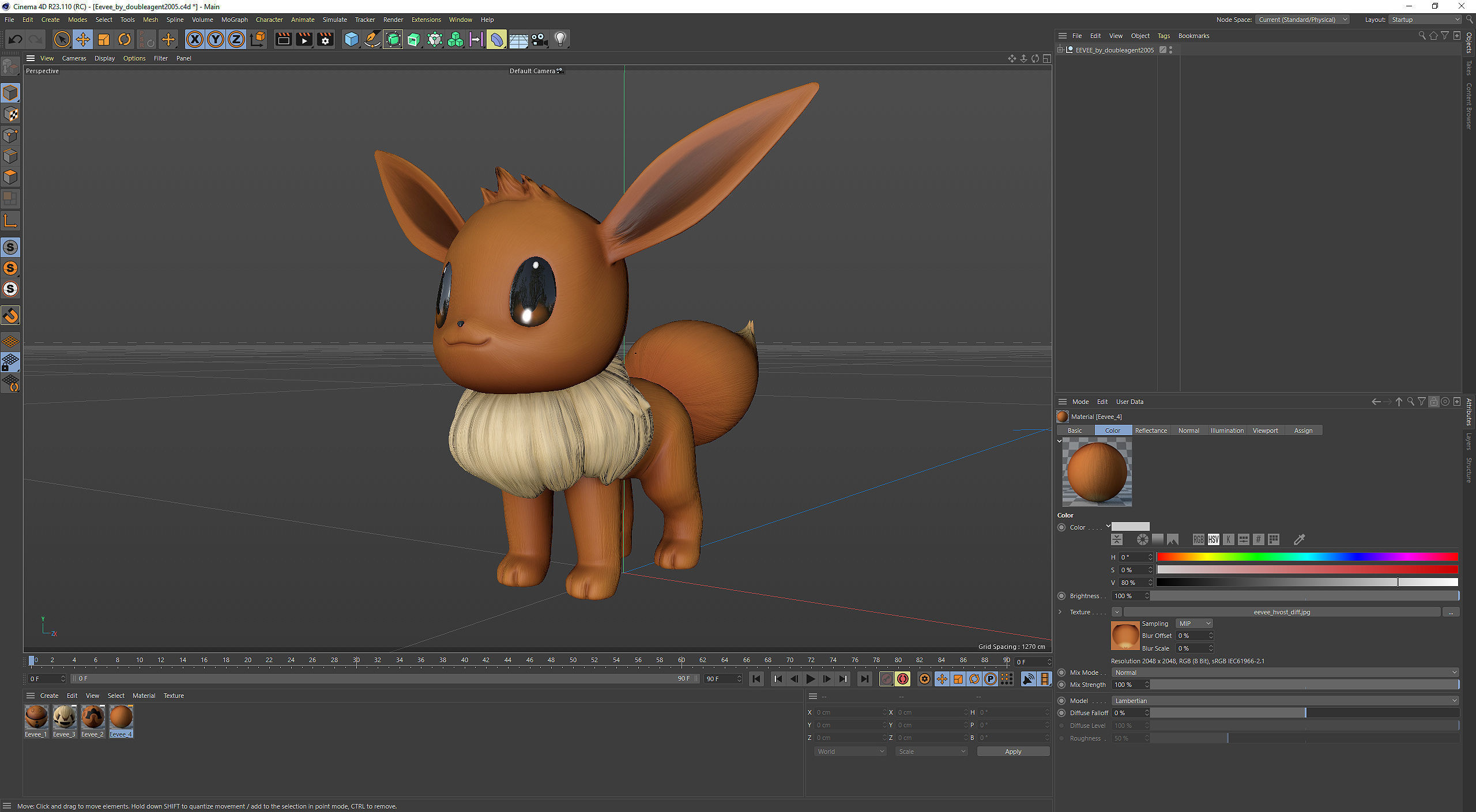Image resolution: width=1476 pixels, height=812 pixels.
Task: Activate the Rotate tool in the top toolbar
Action: (x=125, y=39)
